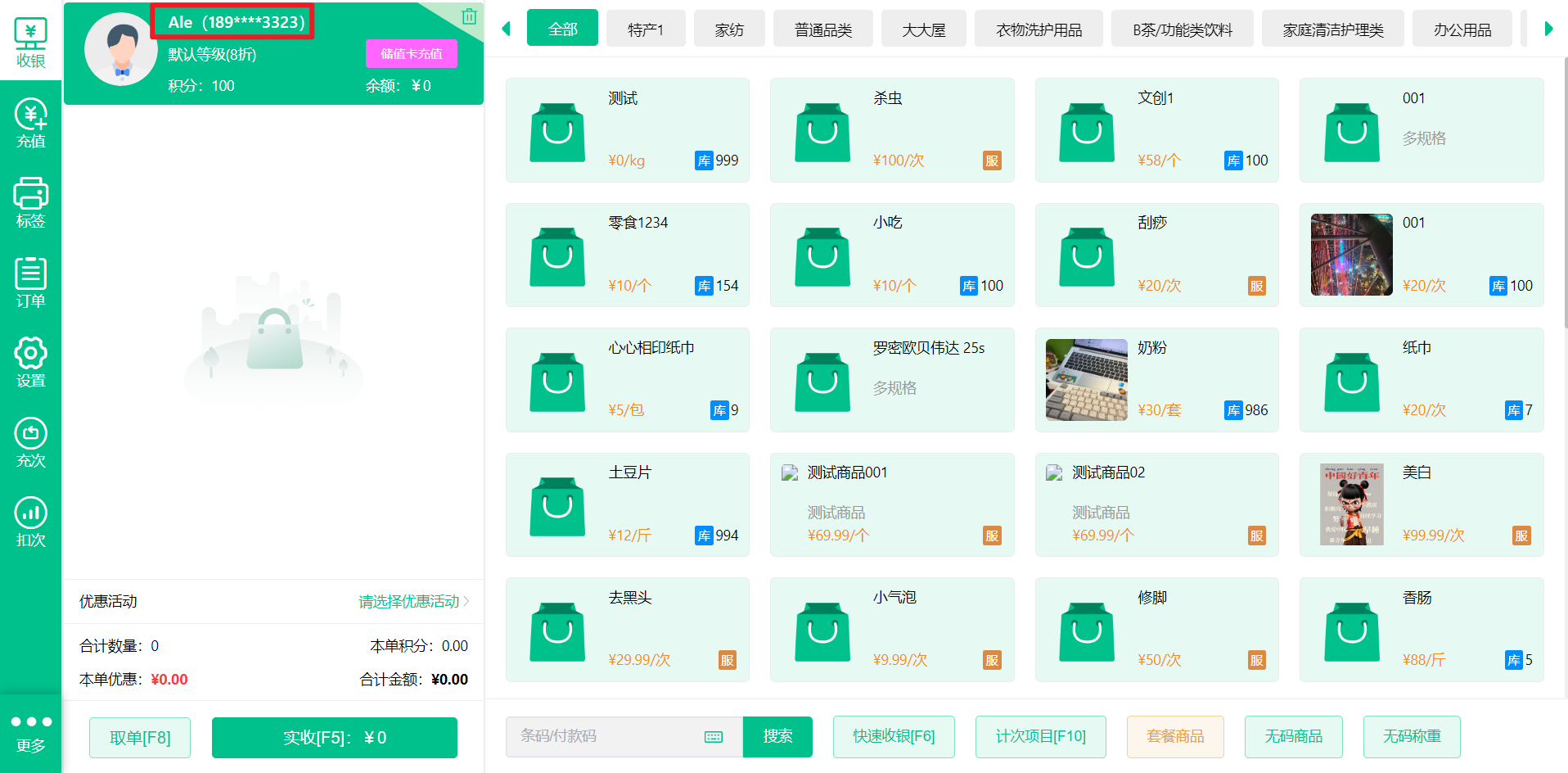Go to 订单 orders in sidebar
The image size is (1568, 773).
coord(30,283)
